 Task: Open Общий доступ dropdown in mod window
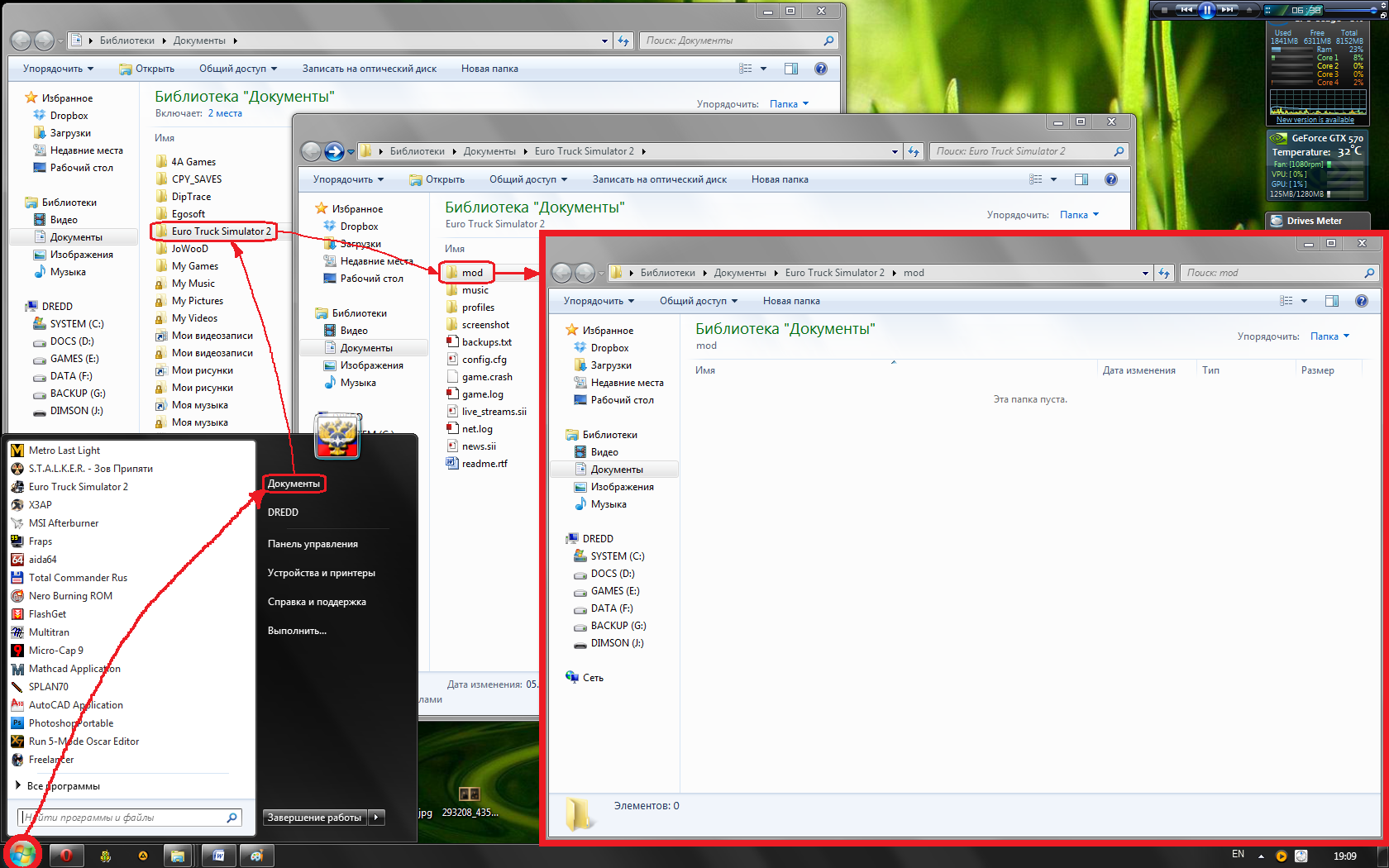point(698,301)
